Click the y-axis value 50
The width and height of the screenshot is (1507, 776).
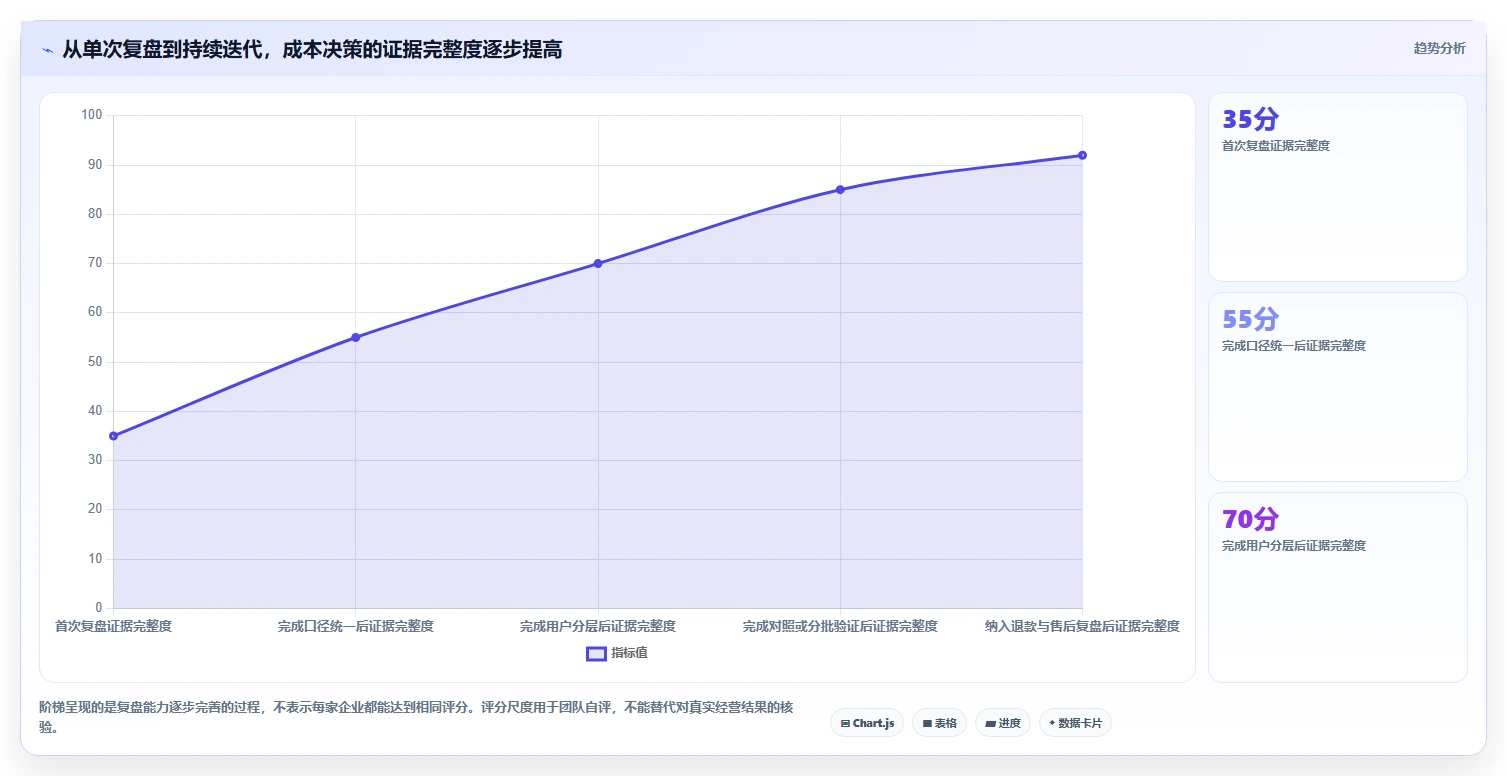(x=95, y=361)
